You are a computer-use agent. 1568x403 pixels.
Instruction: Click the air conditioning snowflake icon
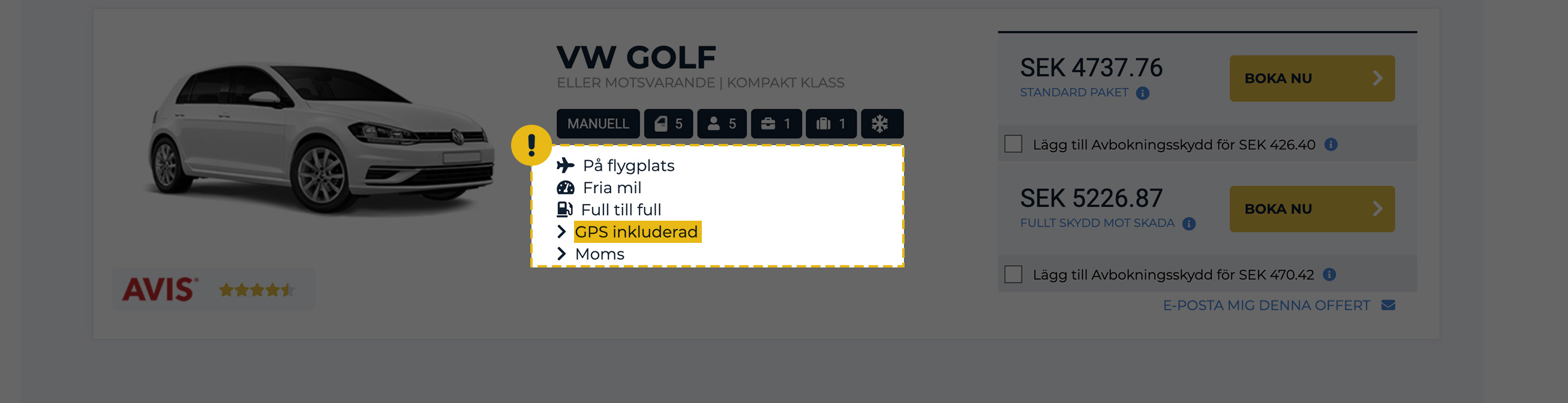880,124
